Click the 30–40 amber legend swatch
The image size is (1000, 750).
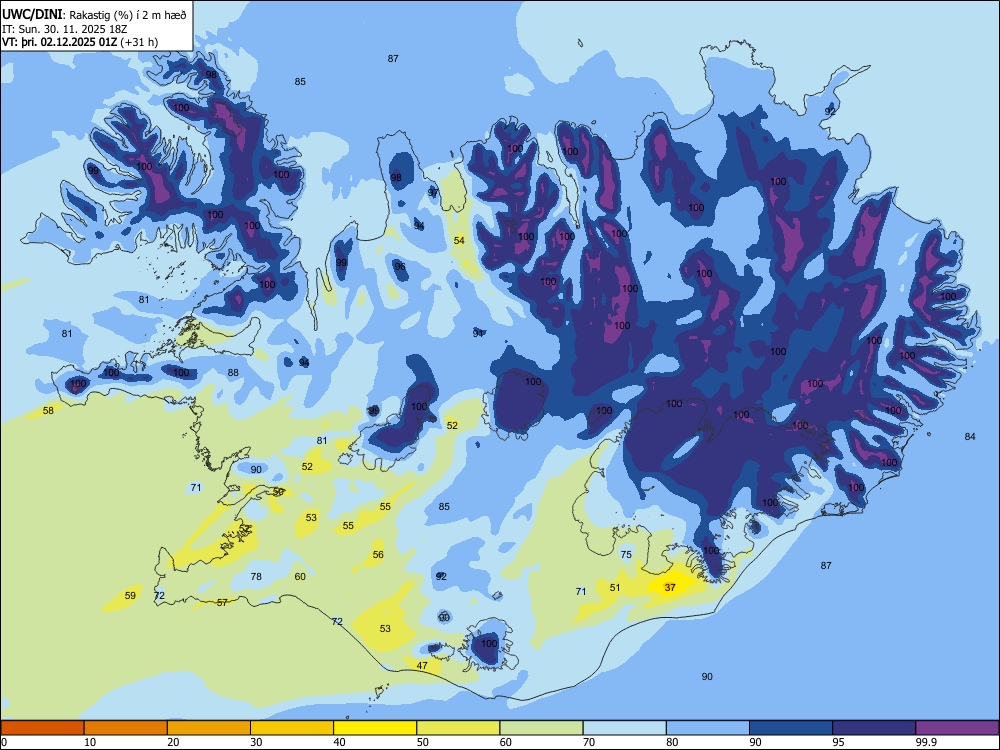pos(292,728)
